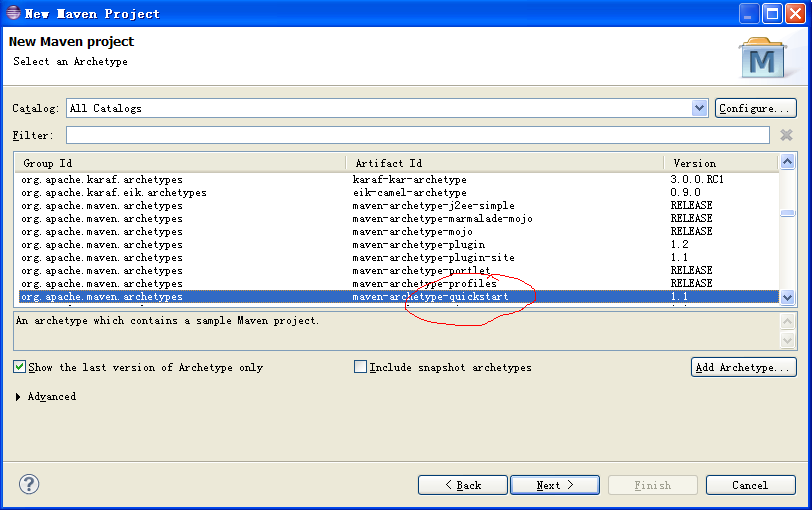Select the maven-archetype-mojo row
This screenshot has width=812, height=510.
tap(399, 231)
